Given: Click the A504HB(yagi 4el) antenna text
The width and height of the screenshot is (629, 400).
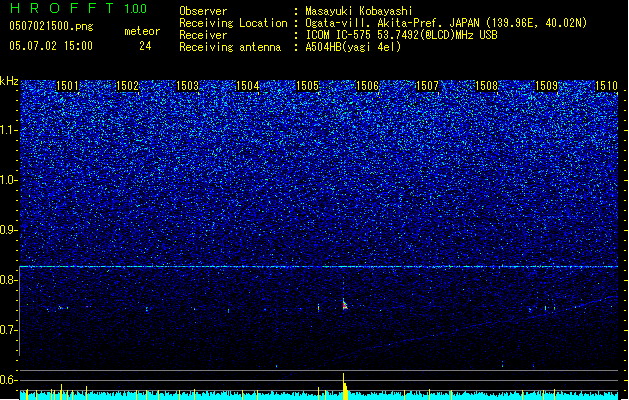Looking at the screenshot, I should pyautogui.click(x=353, y=47).
